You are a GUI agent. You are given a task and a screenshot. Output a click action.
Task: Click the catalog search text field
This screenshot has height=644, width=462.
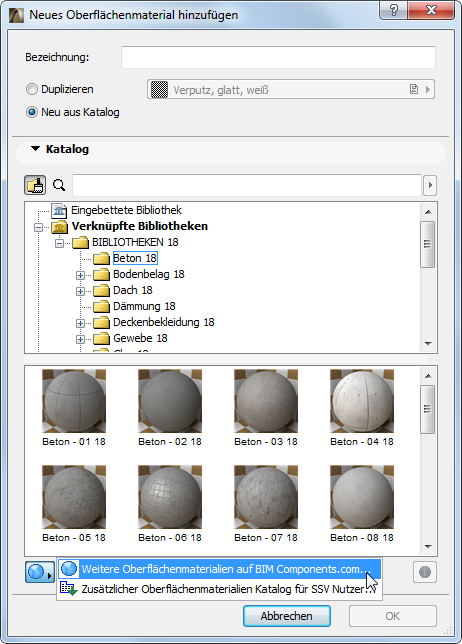pos(247,185)
